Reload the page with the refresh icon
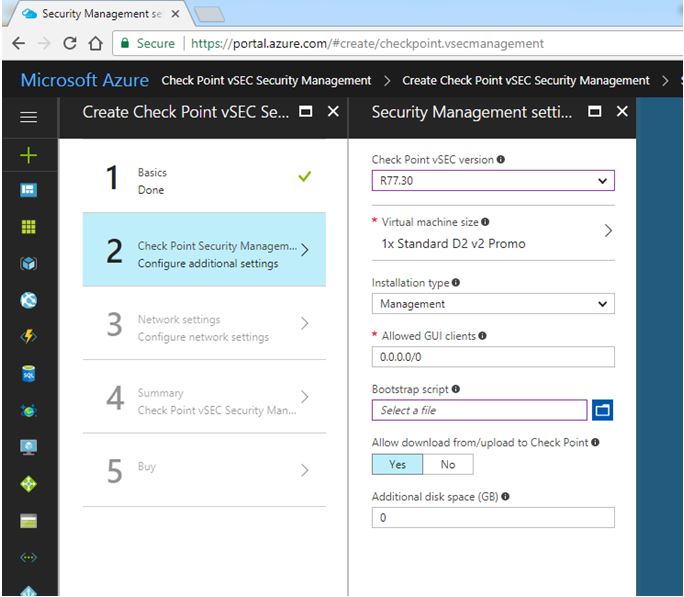 (x=70, y=43)
